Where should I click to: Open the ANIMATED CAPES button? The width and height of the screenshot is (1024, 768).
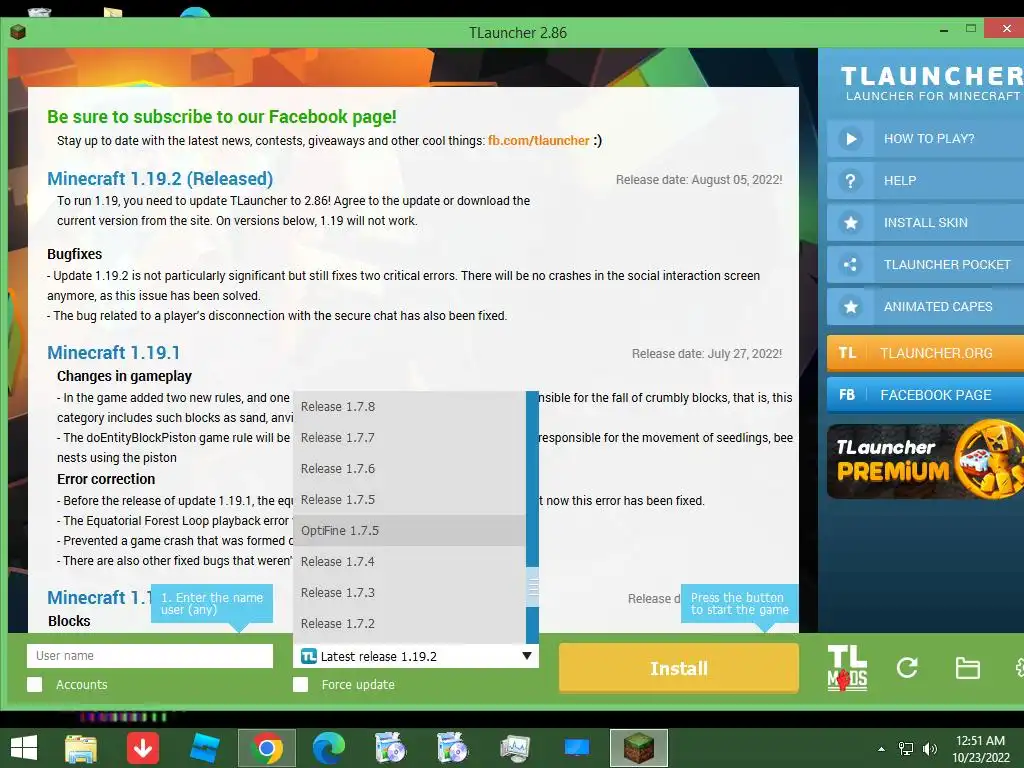click(925, 306)
